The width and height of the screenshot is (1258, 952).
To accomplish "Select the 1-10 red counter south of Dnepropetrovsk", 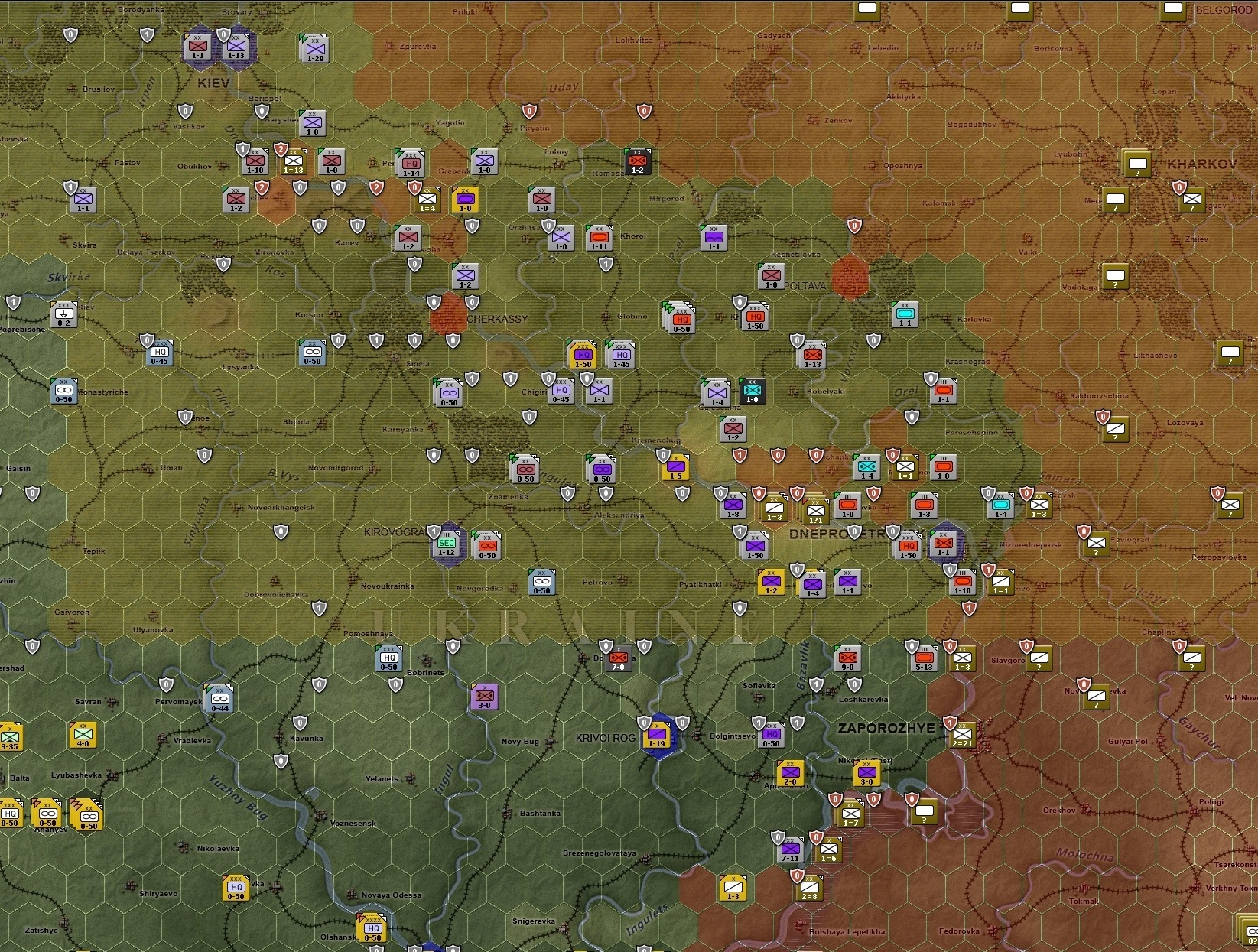I will 963,582.
